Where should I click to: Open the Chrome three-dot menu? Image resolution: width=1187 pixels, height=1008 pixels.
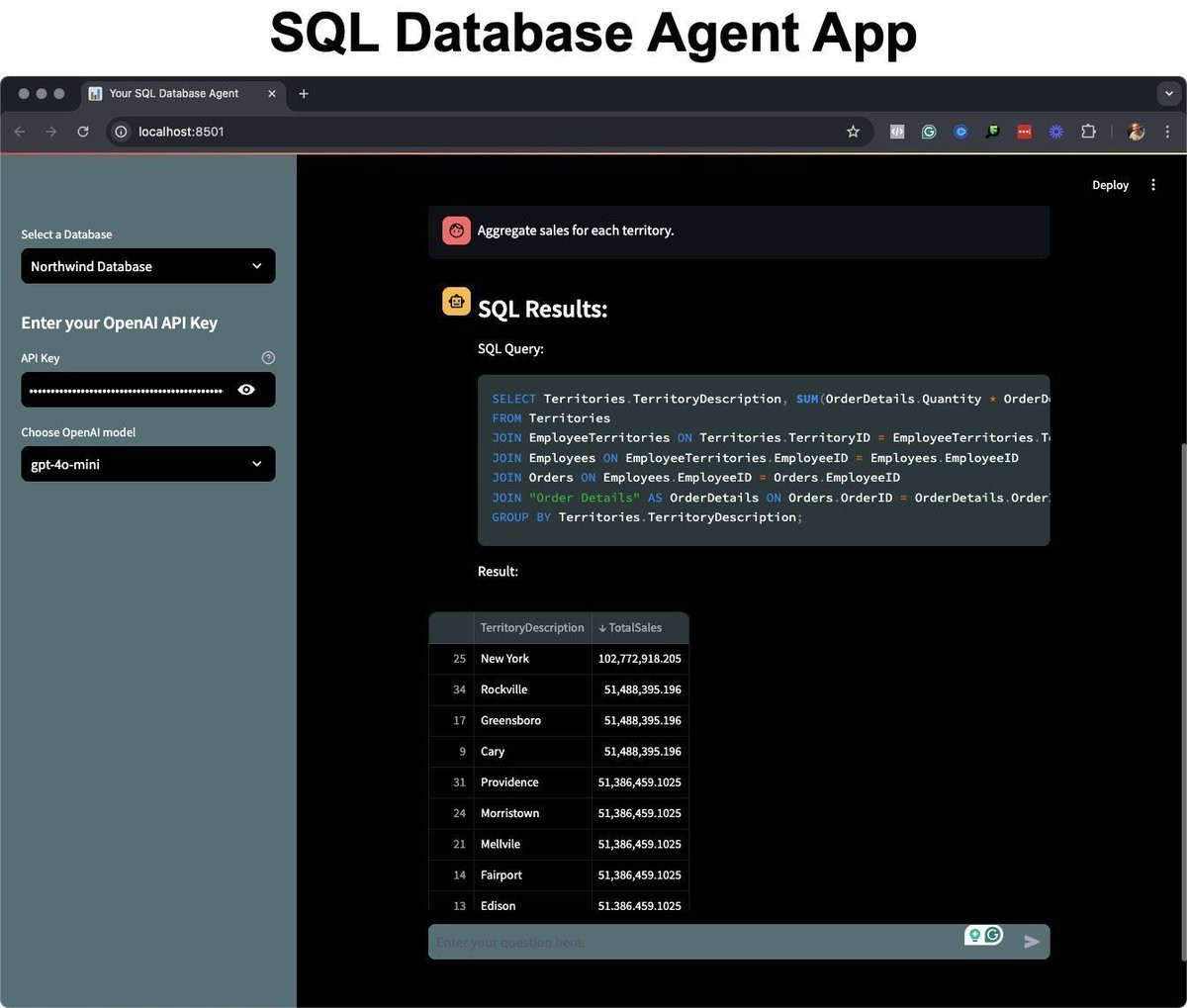1167,132
